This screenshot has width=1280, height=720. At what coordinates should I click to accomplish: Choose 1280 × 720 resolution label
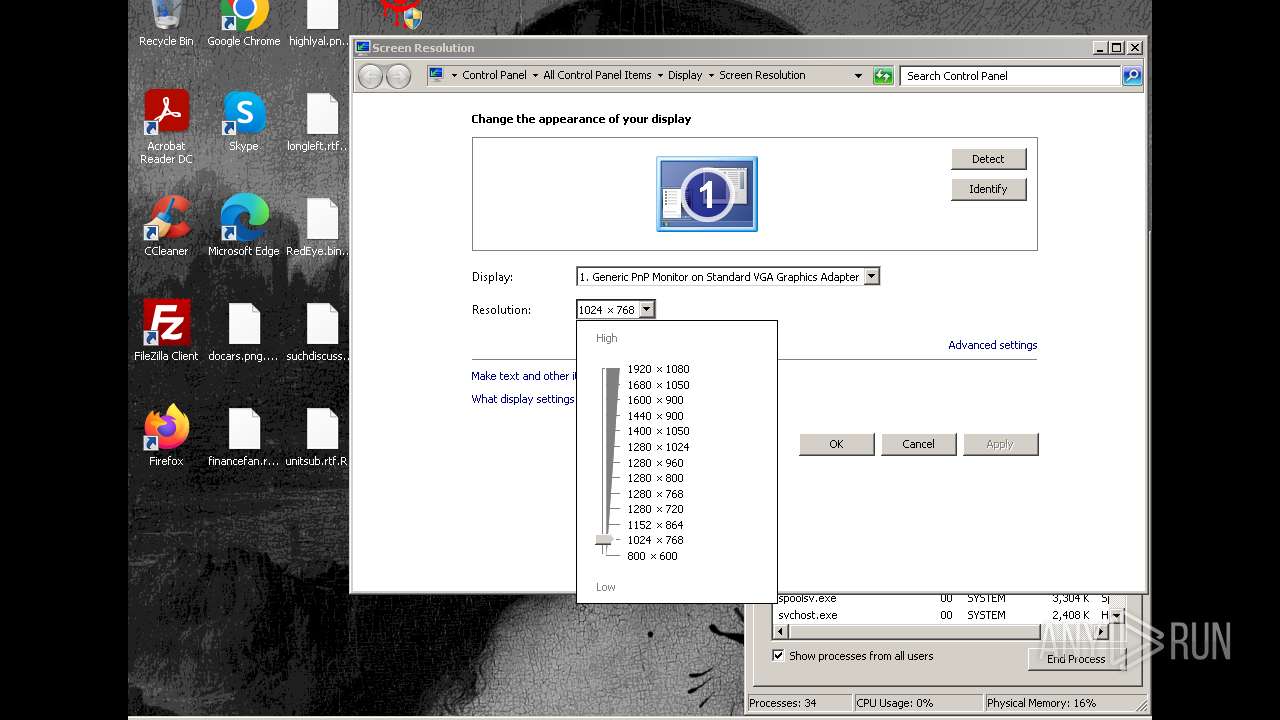tap(655, 509)
